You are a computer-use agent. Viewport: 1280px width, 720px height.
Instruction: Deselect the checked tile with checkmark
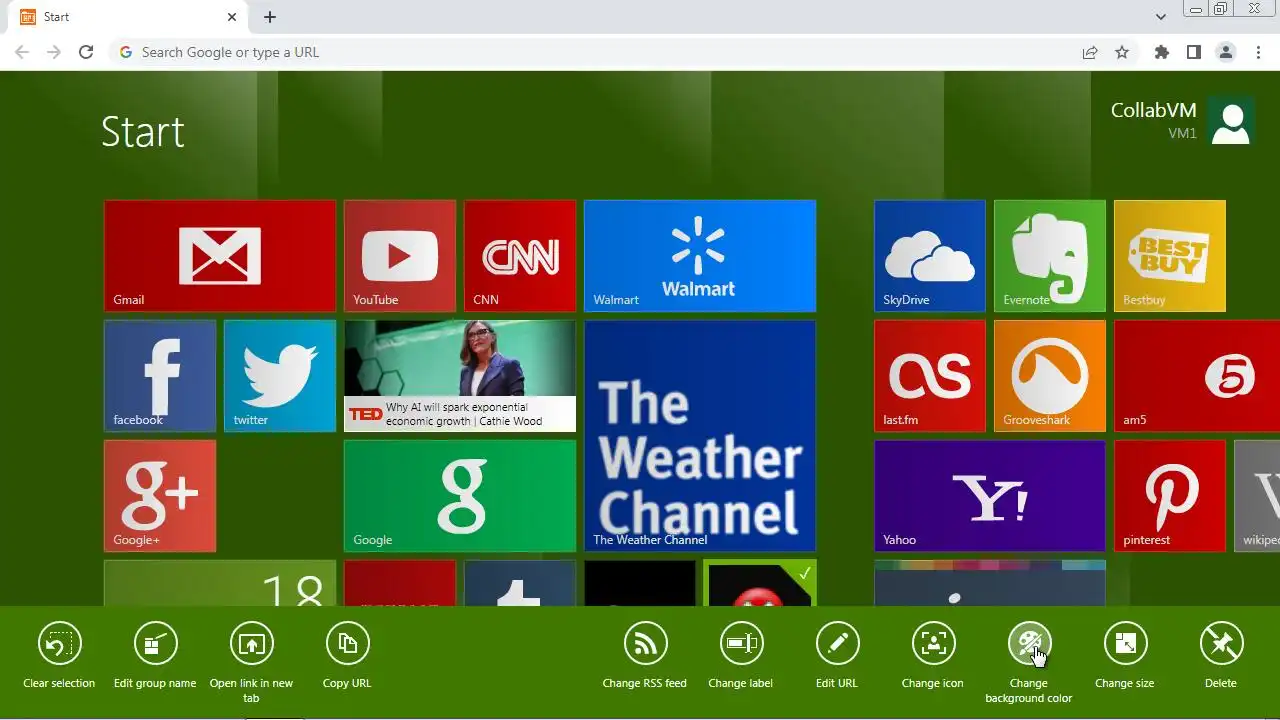(x=760, y=583)
